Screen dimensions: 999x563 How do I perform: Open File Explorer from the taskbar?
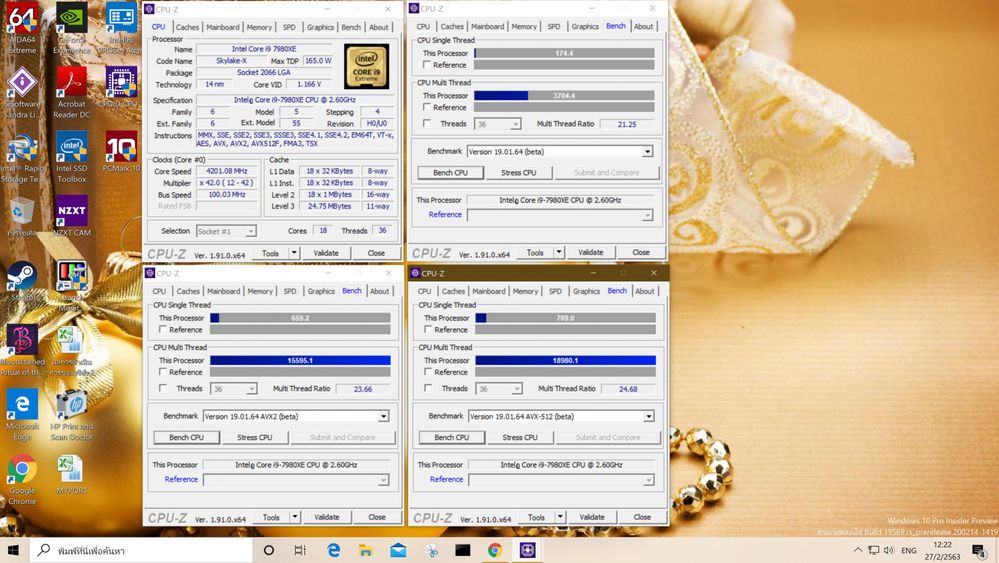pos(365,550)
